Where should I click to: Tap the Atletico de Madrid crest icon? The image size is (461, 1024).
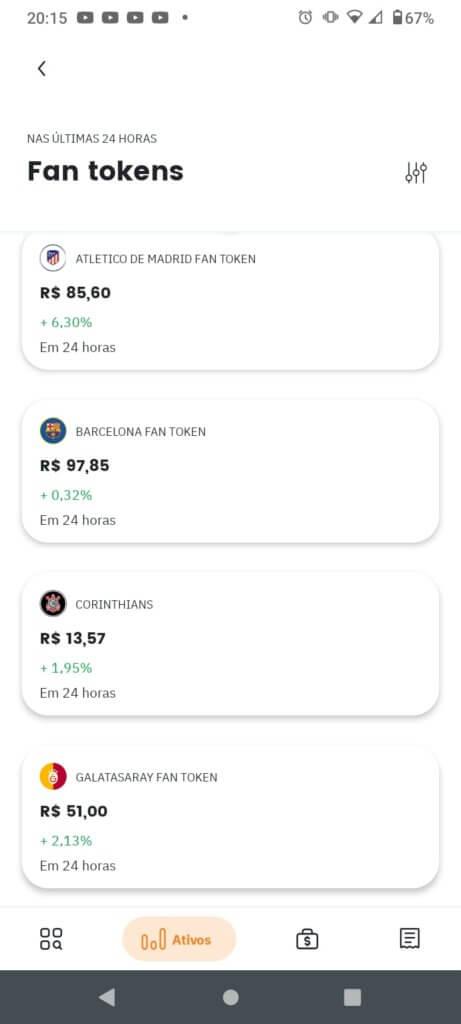click(x=53, y=258)
